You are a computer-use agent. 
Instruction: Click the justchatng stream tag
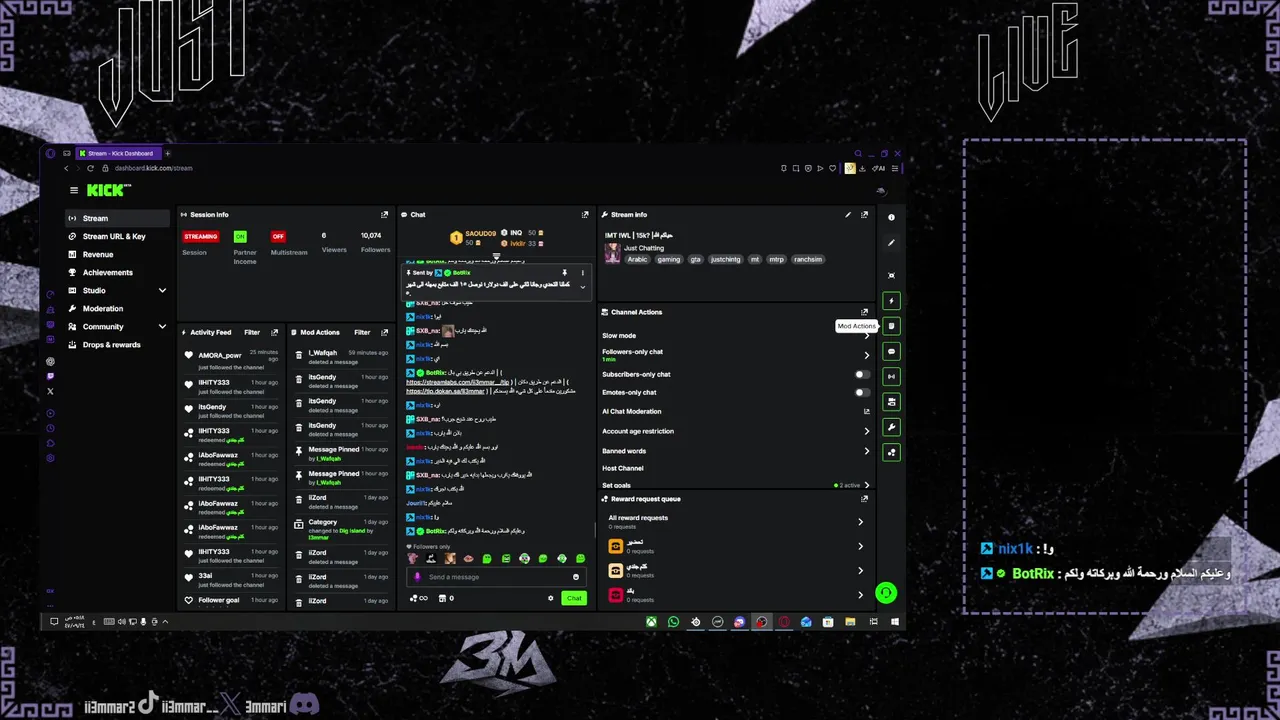[726, 259]
